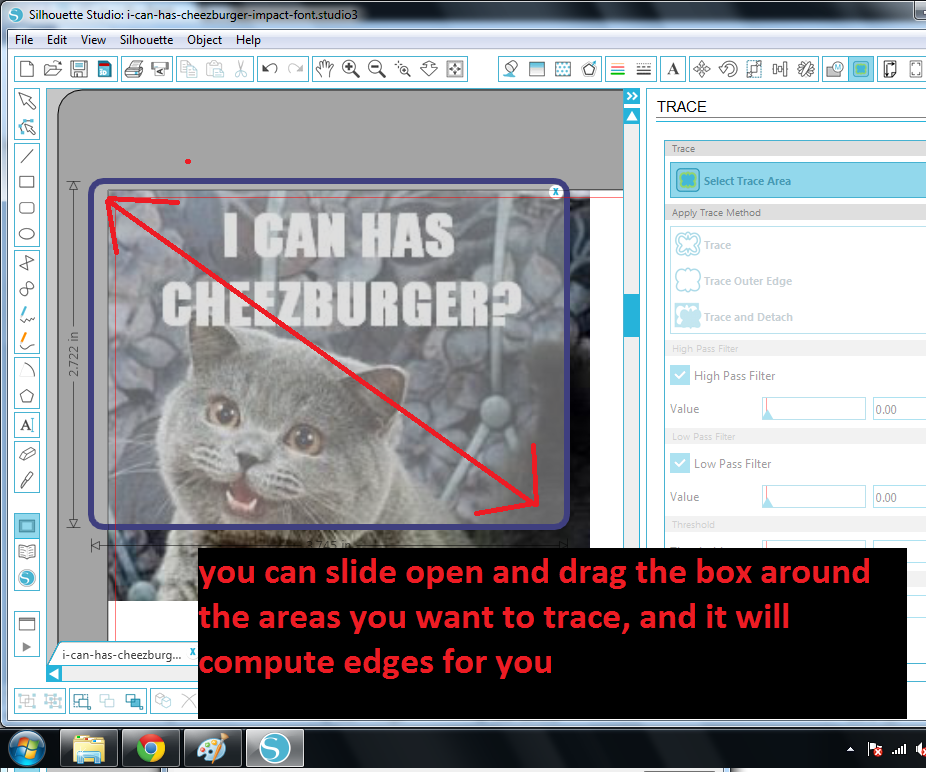Save the current document
The height and width of the screenshot is (772, 926).
tap(79, 69)
